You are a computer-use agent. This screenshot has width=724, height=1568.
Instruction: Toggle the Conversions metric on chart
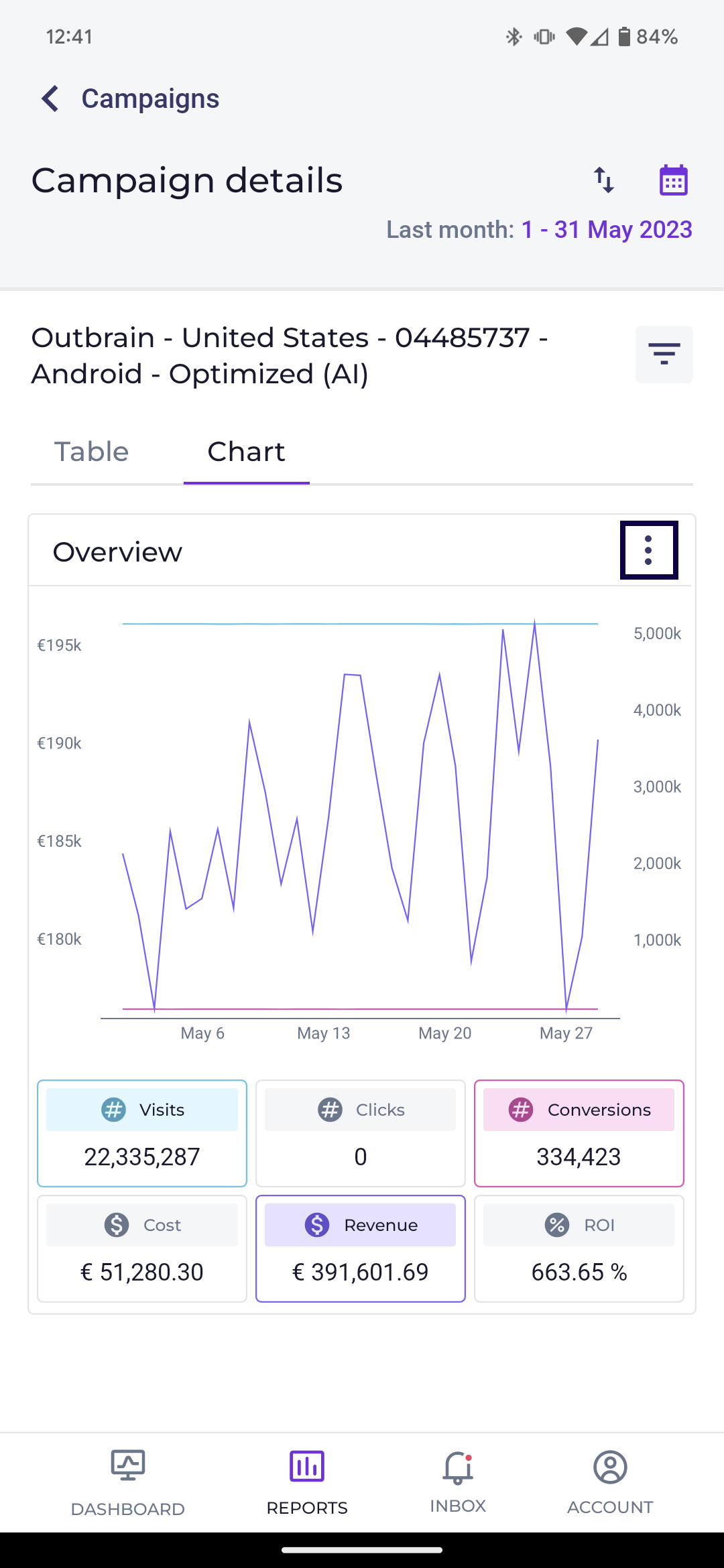[579, 1132]
